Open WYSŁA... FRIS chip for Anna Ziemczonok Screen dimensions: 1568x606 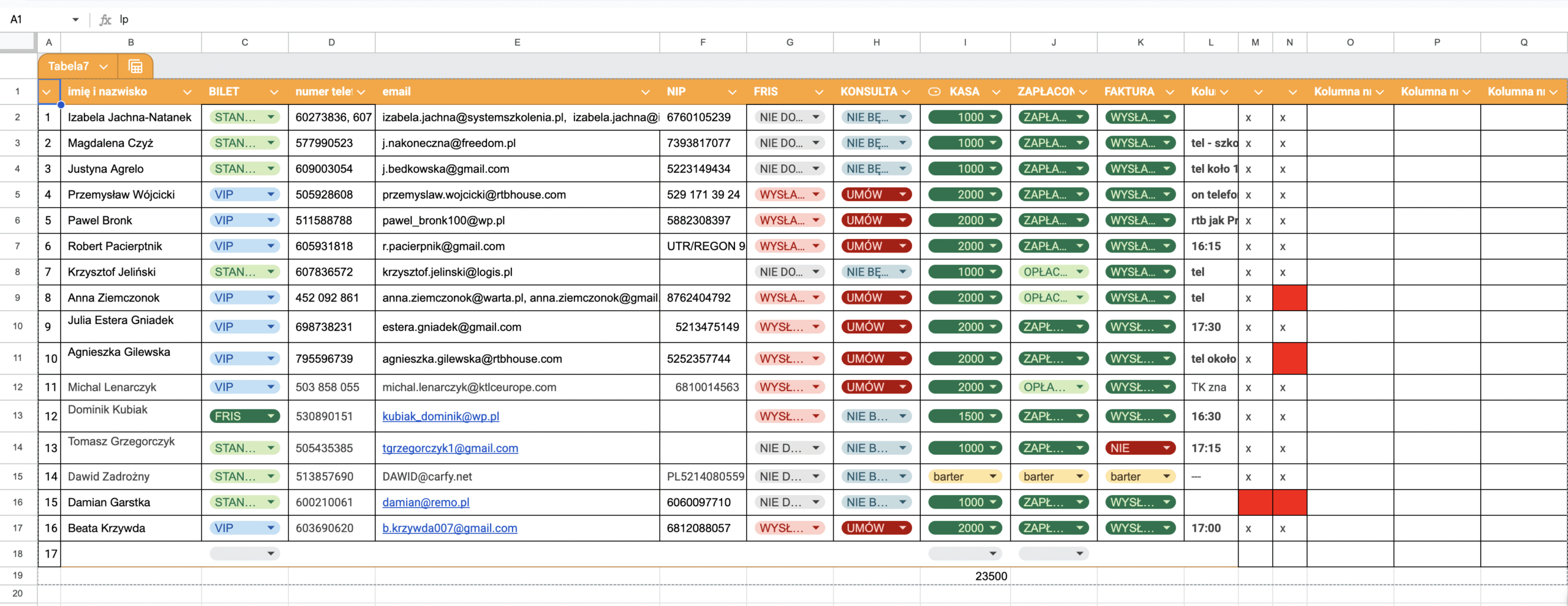[790, 297]
